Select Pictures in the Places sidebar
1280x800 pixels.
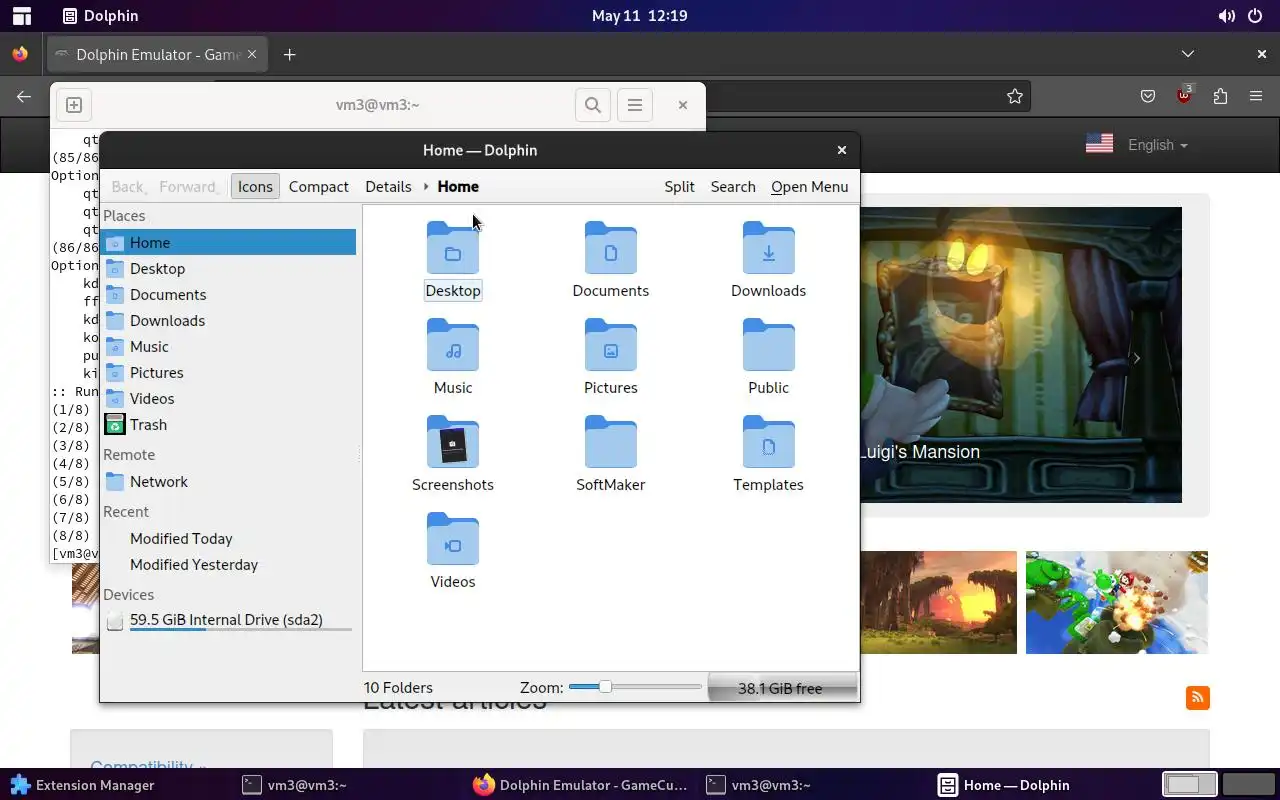pyautogui.click(x=229, y=372)
